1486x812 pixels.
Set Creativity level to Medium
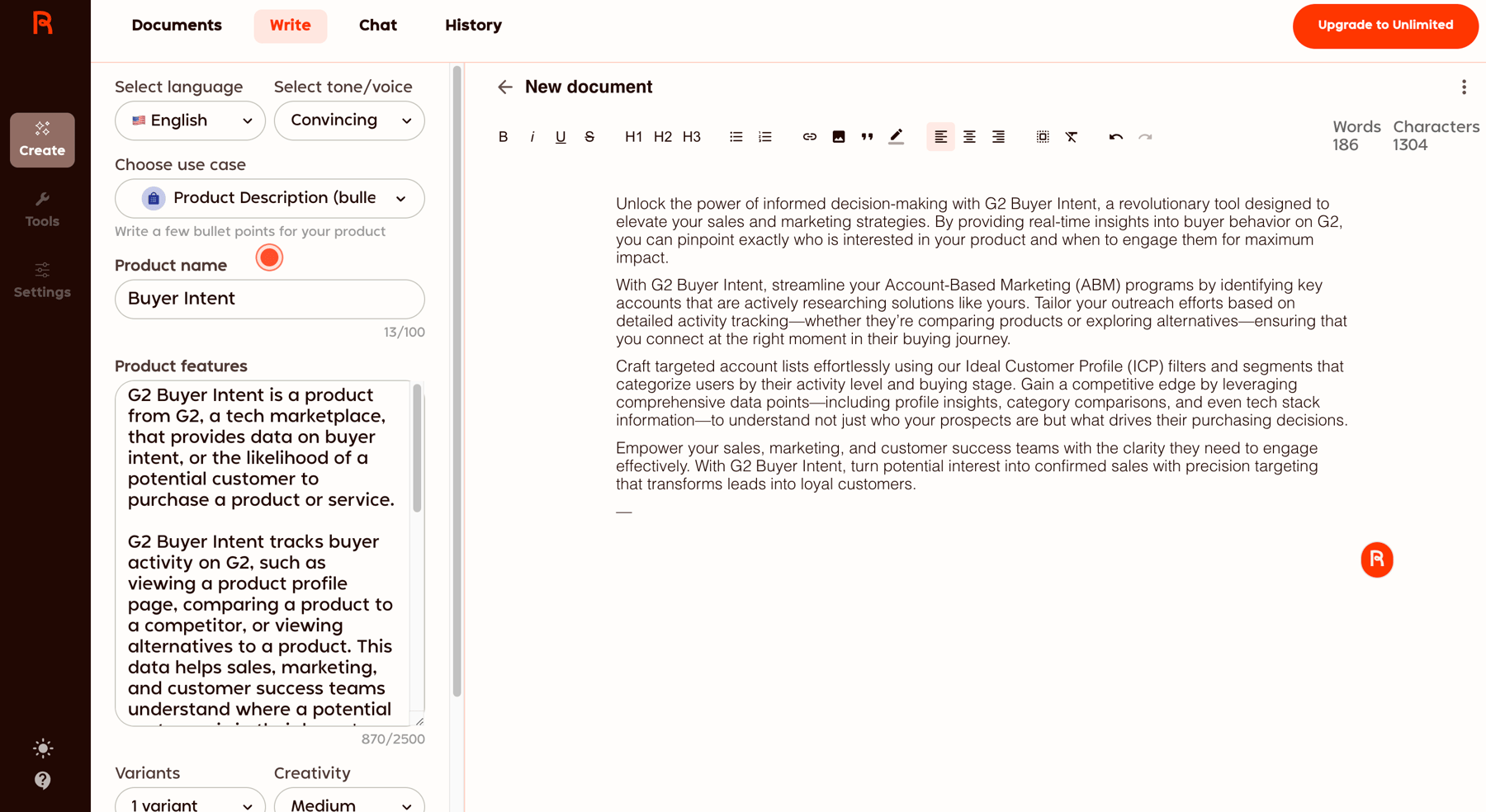pos(348,803)
